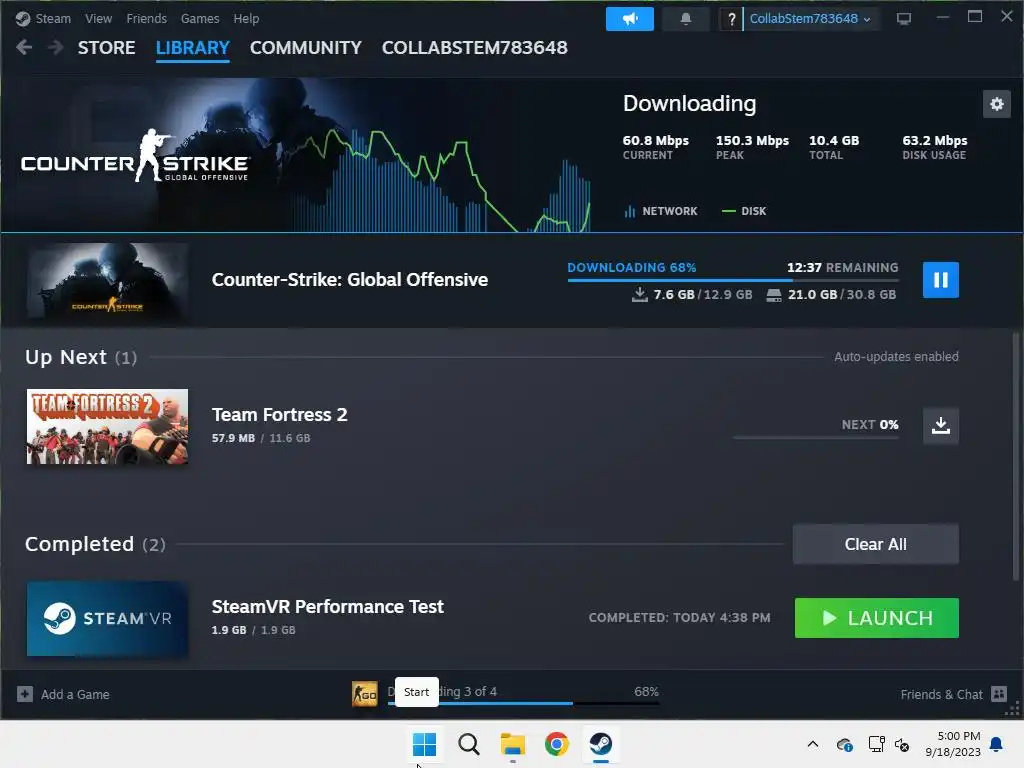Viewport: 1024px width, 768px height.
Task: Open Windows Search on the taskbar
Action: pyautogui.click(x=468, y=744)
